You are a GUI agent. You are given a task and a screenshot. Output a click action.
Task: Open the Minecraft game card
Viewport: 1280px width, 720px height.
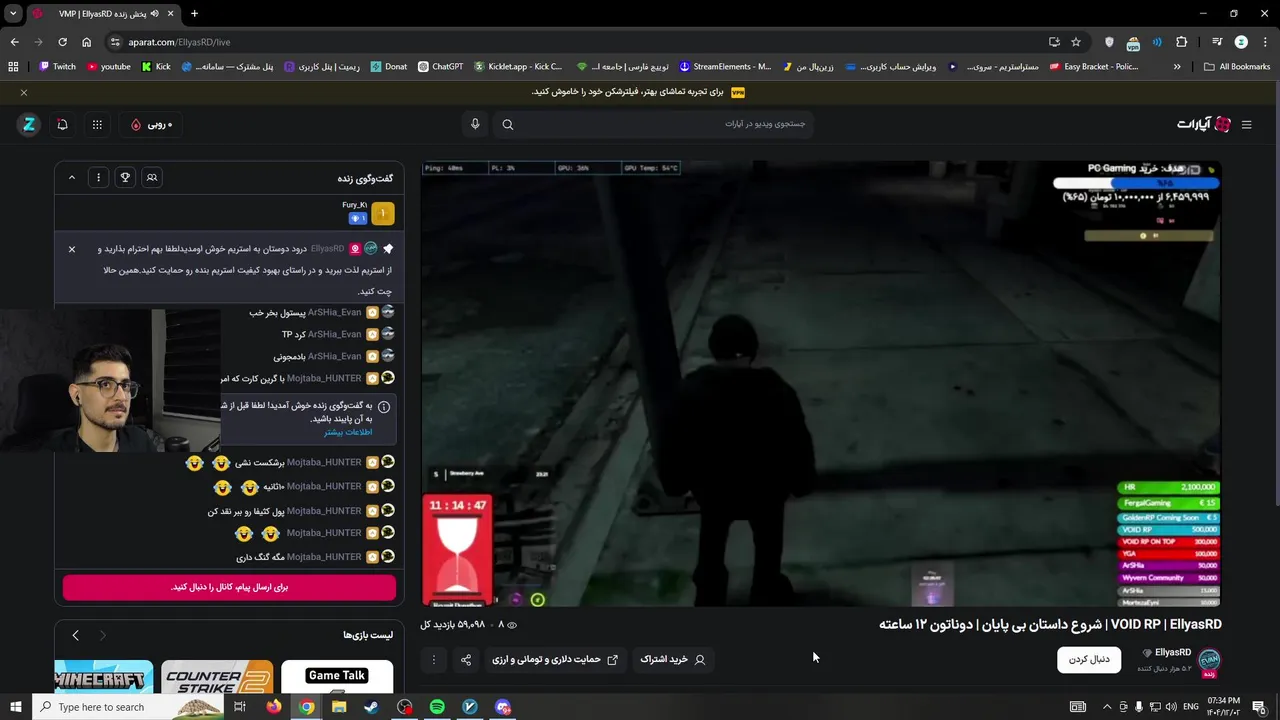pos(104,677)
